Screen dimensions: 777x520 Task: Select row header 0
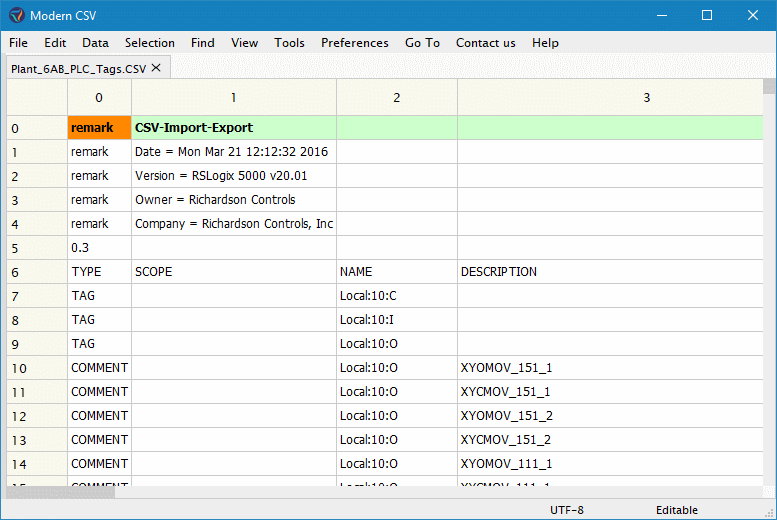pos(37,128)
